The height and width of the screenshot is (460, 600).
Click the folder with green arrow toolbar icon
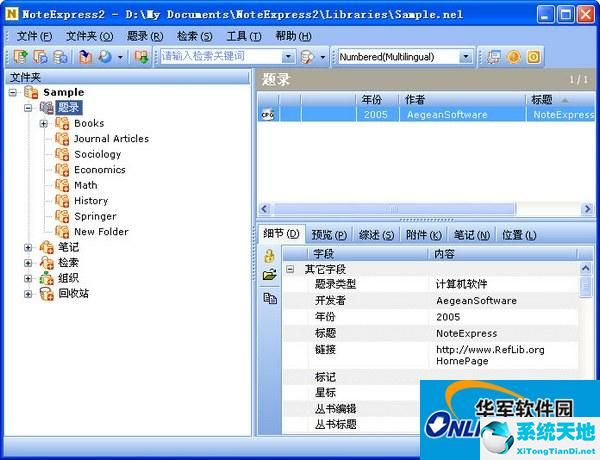pyautogui.click(x=141, y=57)
